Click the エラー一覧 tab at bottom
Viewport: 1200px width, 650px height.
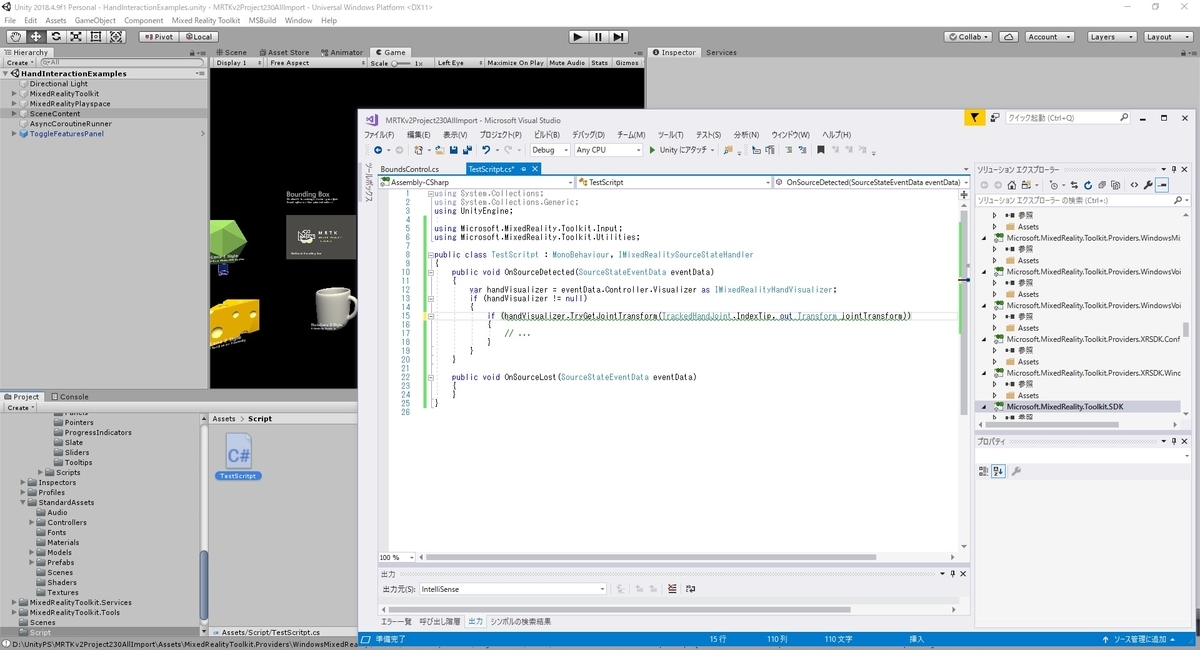[395, 621]
